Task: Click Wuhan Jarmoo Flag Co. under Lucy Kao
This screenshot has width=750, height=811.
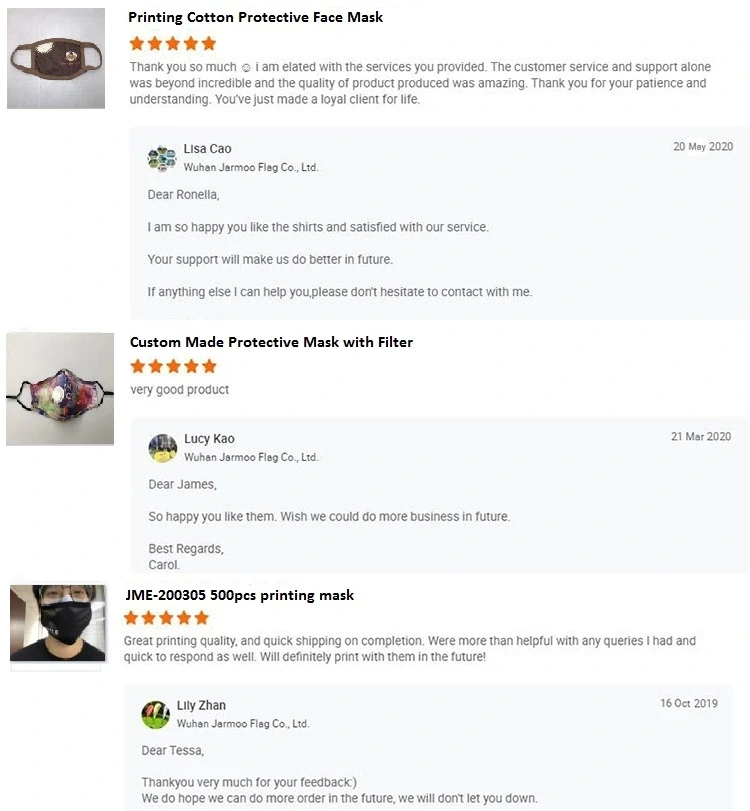Action: point(250,457)
